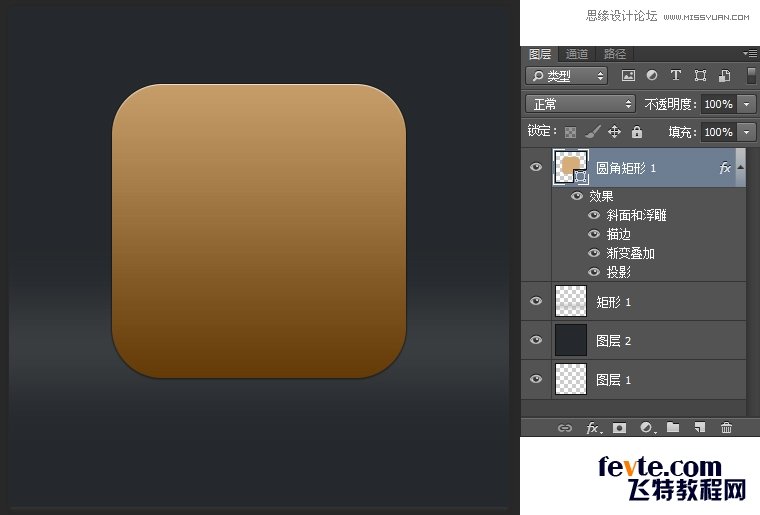The image size is (760, 515).
Task: Lock transparent pixels icon
Action: pos(570,132)
